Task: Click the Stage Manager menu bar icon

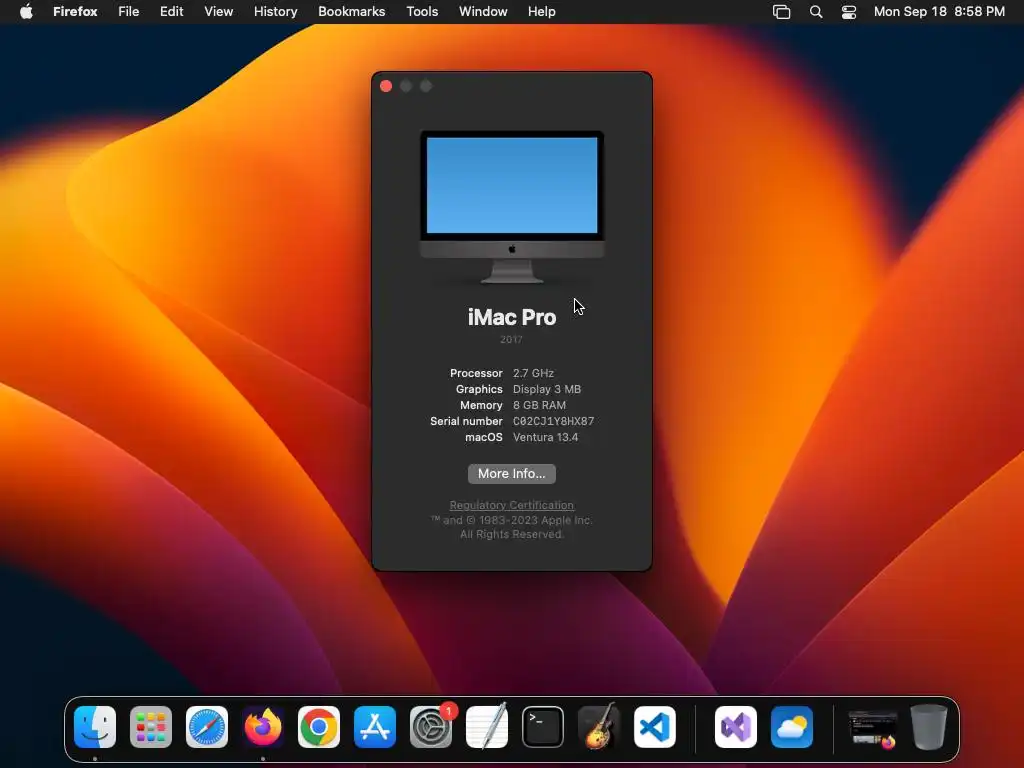Action: pos(781,12)
